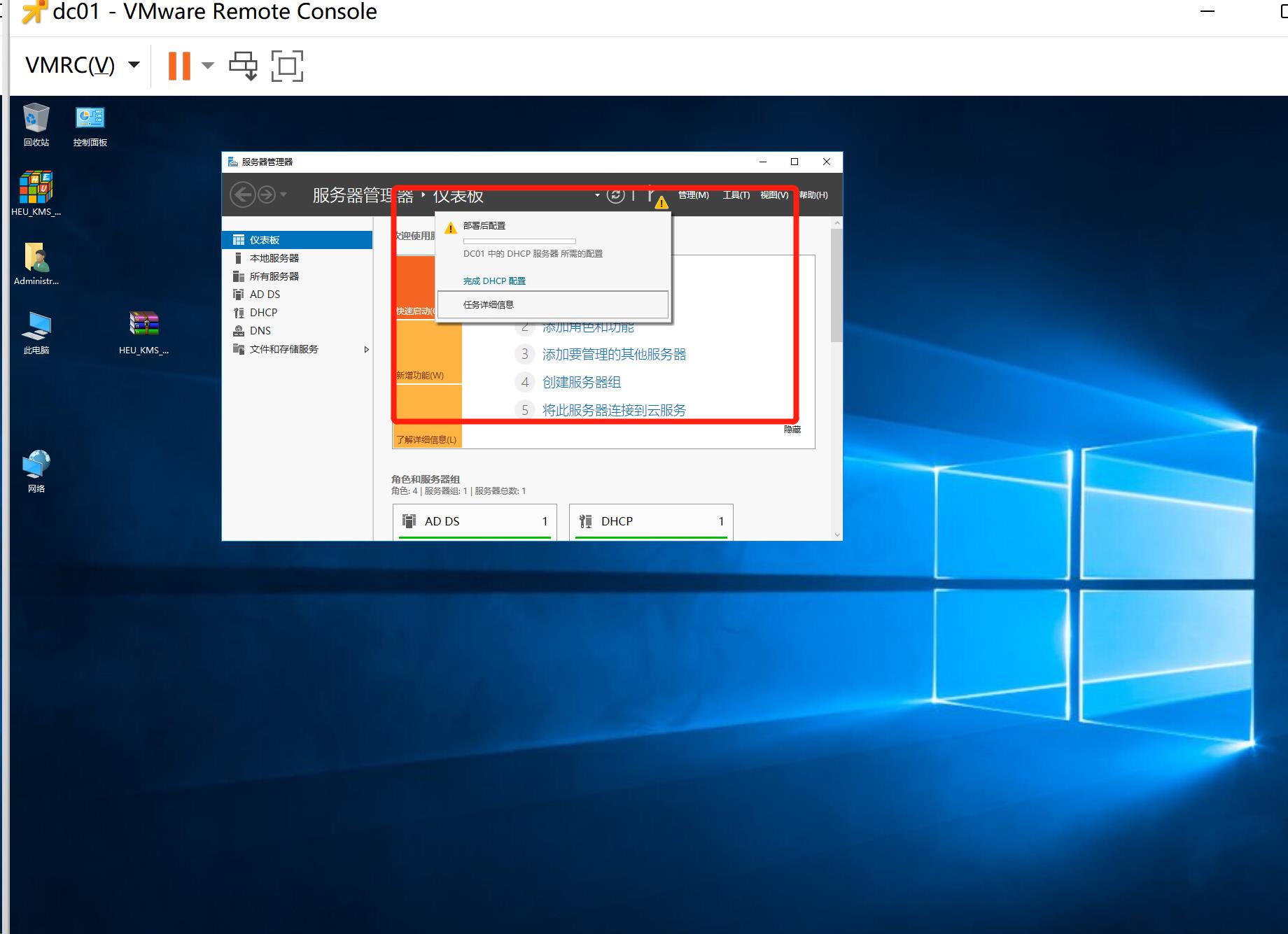Open the 管理(M) menu
Viewport: 1288px width, 934px height.
coord(694,195)
